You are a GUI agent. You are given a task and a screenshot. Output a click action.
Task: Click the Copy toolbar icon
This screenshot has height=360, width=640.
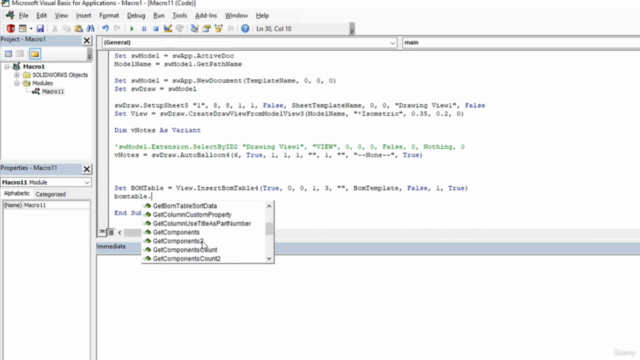pos(67,29)
